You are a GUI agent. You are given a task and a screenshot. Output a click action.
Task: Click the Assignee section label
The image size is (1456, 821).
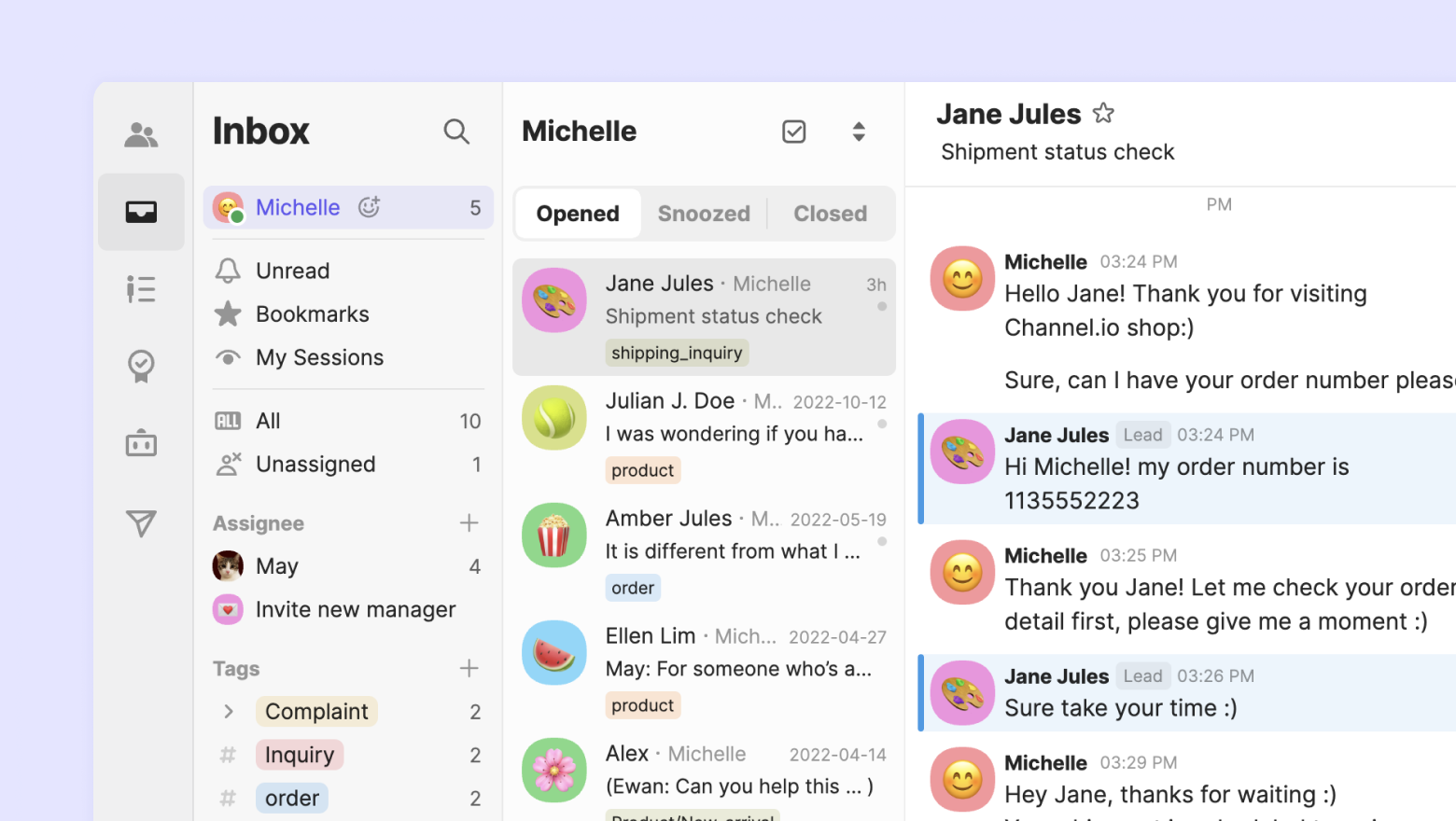(x=259, y=523)
